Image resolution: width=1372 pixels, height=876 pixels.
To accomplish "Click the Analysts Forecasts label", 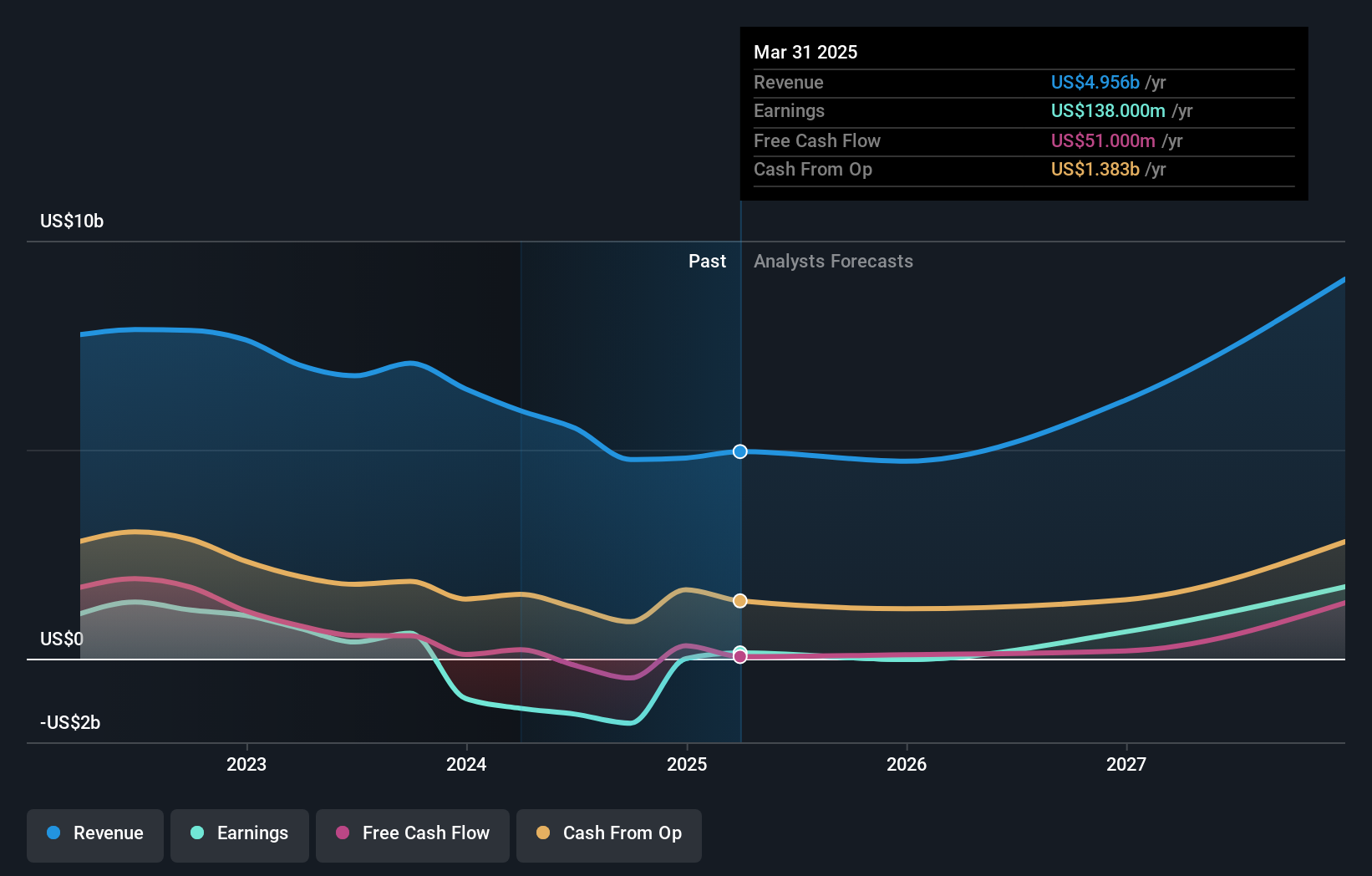I will click(833, 261).
